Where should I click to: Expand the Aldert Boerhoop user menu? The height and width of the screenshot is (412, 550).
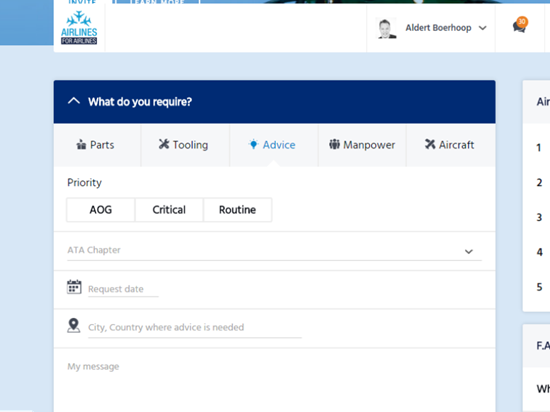483,28
